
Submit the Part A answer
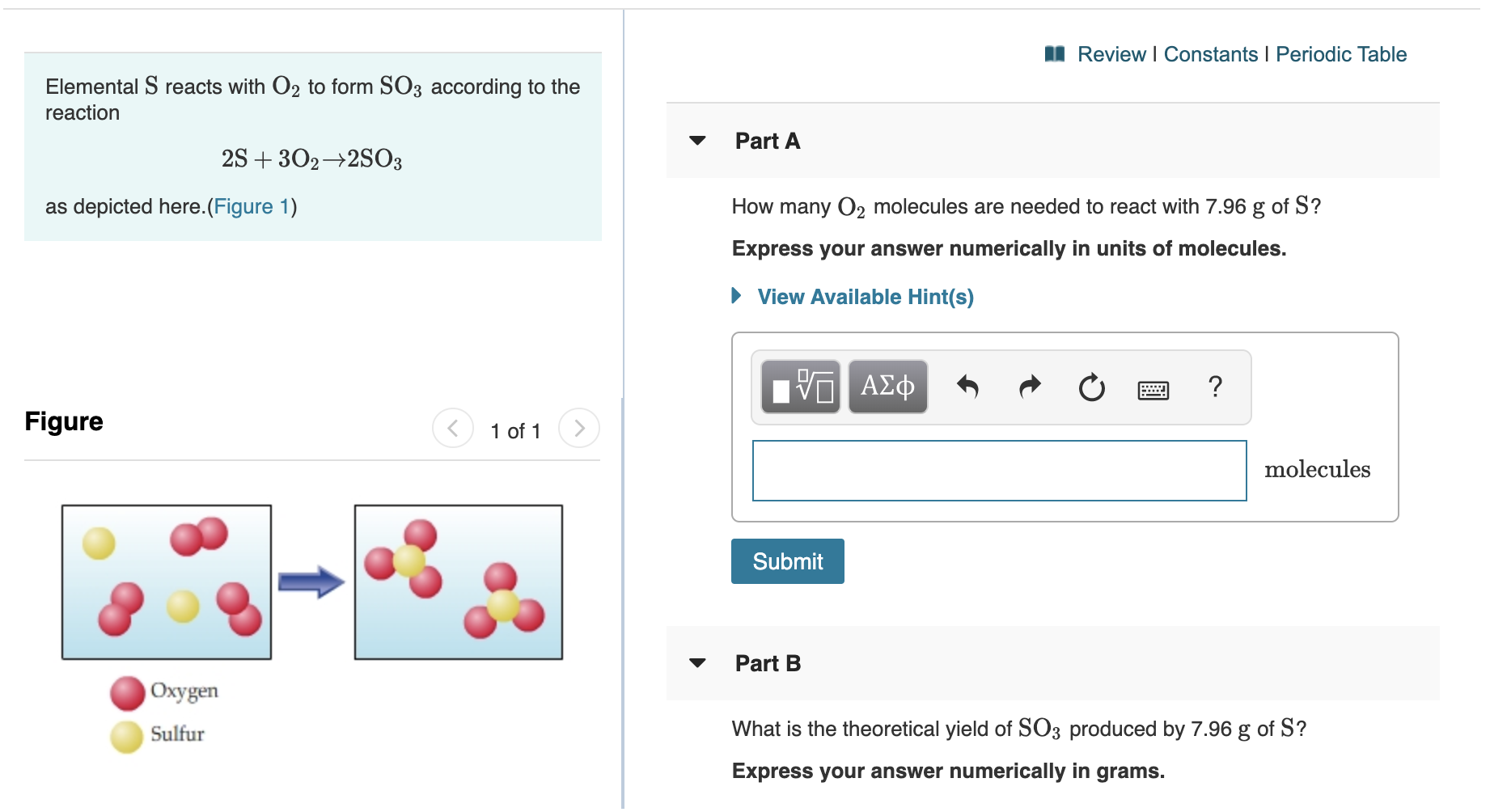pos(786,560)
